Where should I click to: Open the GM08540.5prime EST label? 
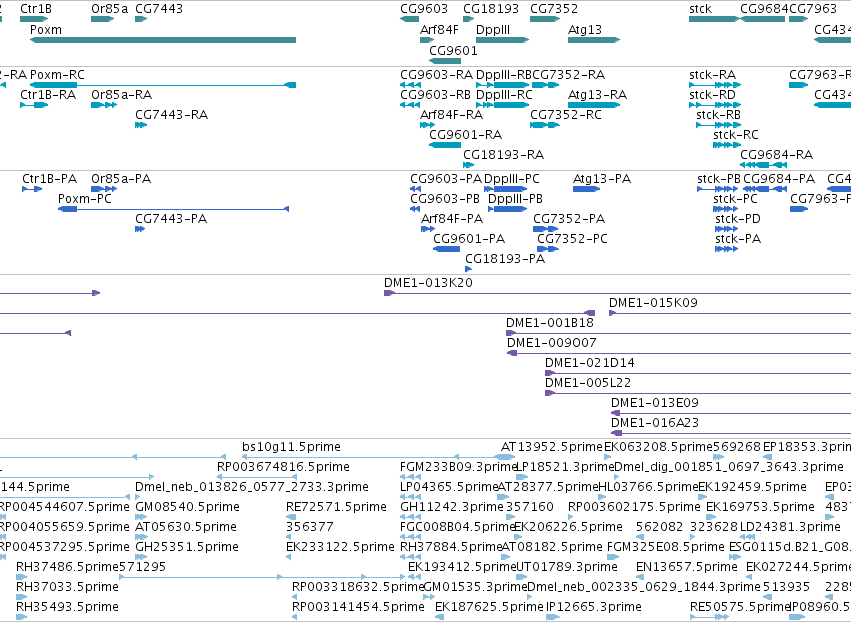point(187,507)
